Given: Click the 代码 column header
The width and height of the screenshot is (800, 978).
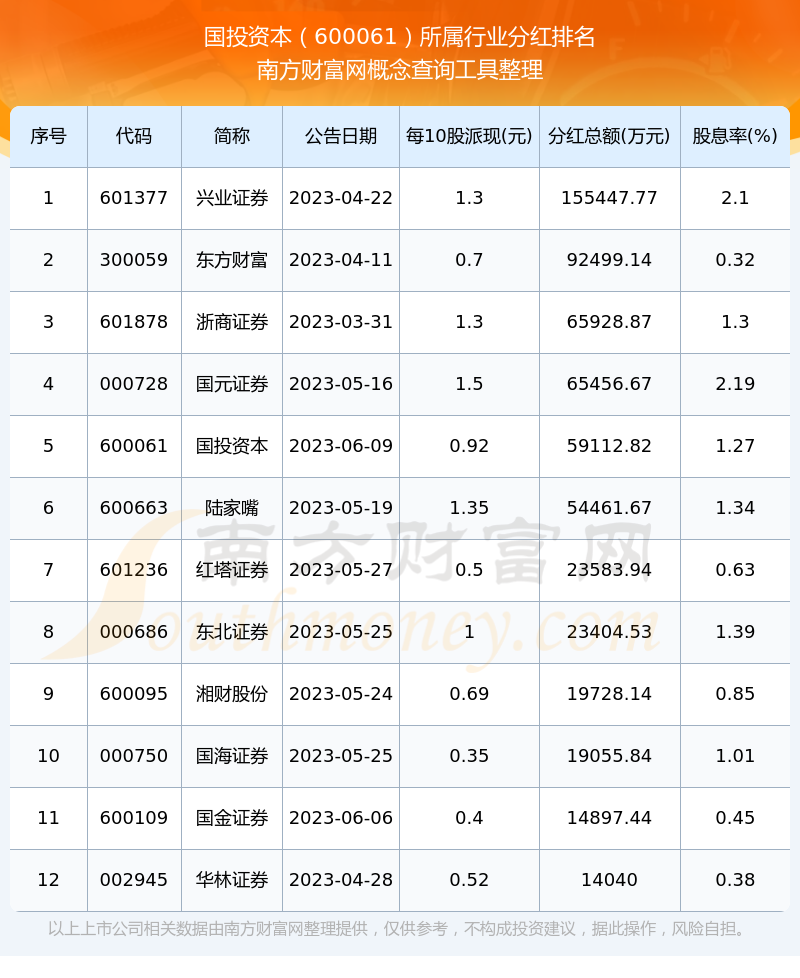Looking at the screenshot, I should coord(134,136).
